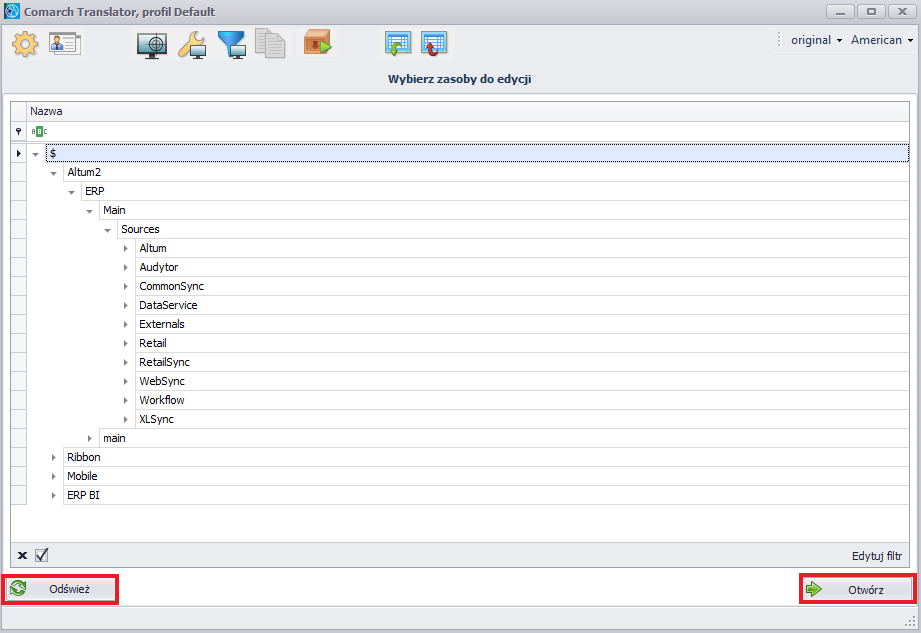The width and height of the screenshot is (921, 633).
Task: Click the blue funnel filter icon
Action: pyautogui.click(x=232, y=45)
